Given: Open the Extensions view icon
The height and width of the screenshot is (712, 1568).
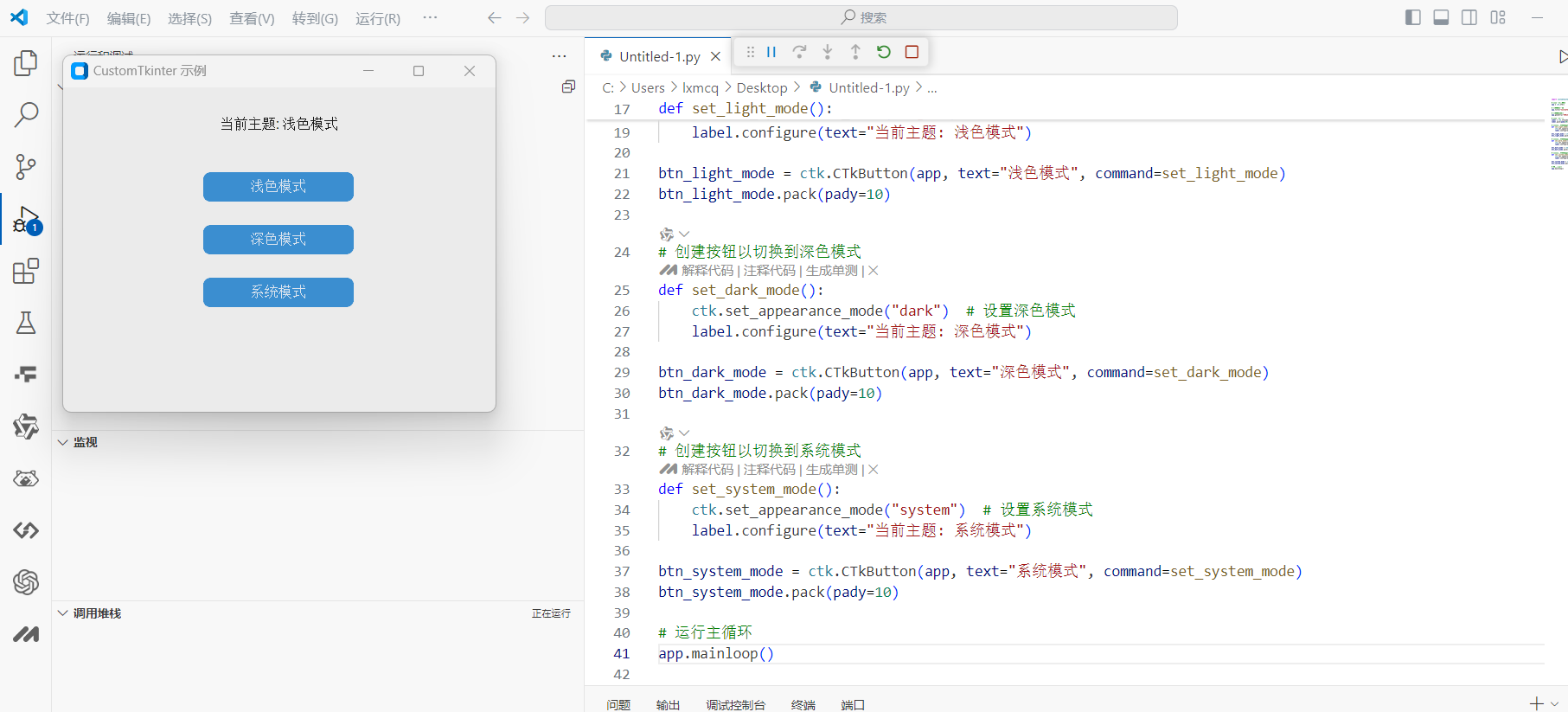Looking at the screenshot, I should 26,272.
